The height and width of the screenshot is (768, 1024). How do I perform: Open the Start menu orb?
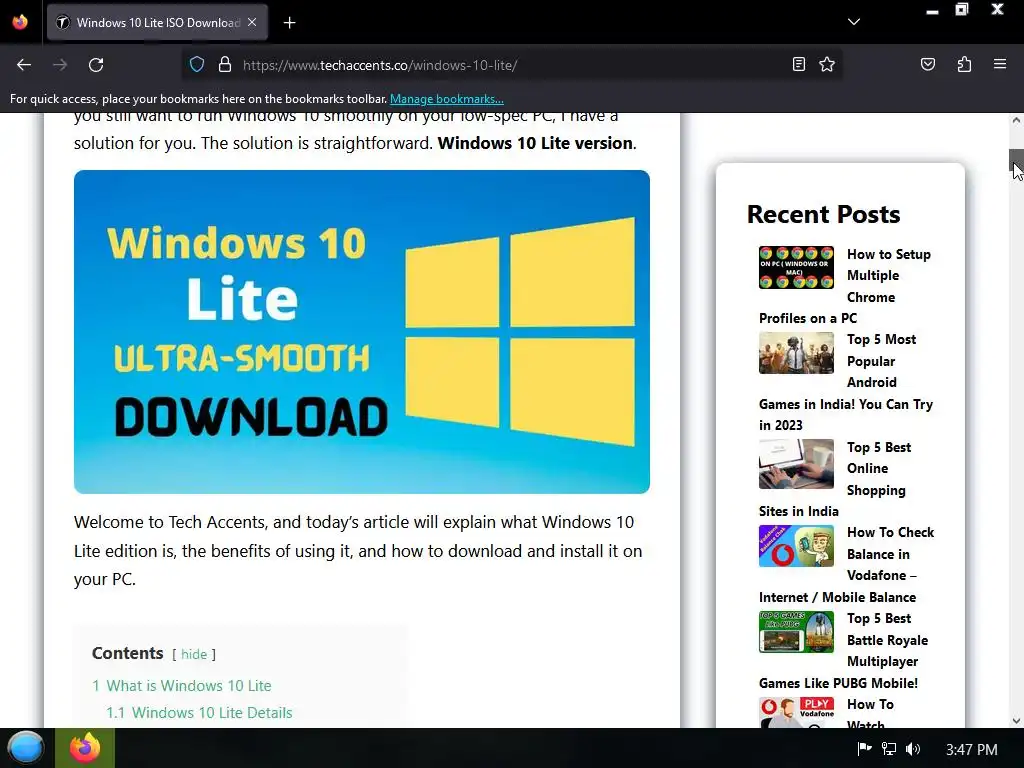(x=26, y=748)
